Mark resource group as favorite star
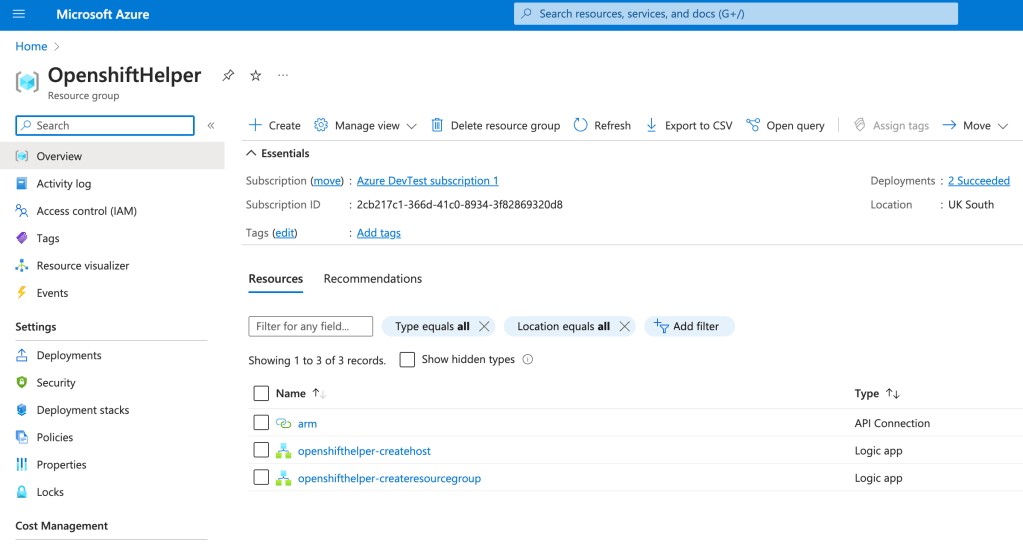Image resolution: width=1023 pixels, height=545 pixels. (256, 76)
